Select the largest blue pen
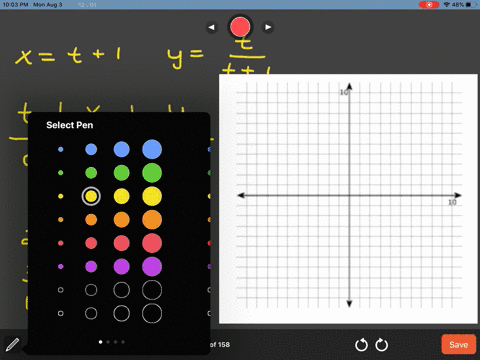The height and width of the screenshot is (360, 480). pyautogui.click(x=152, y=149)
